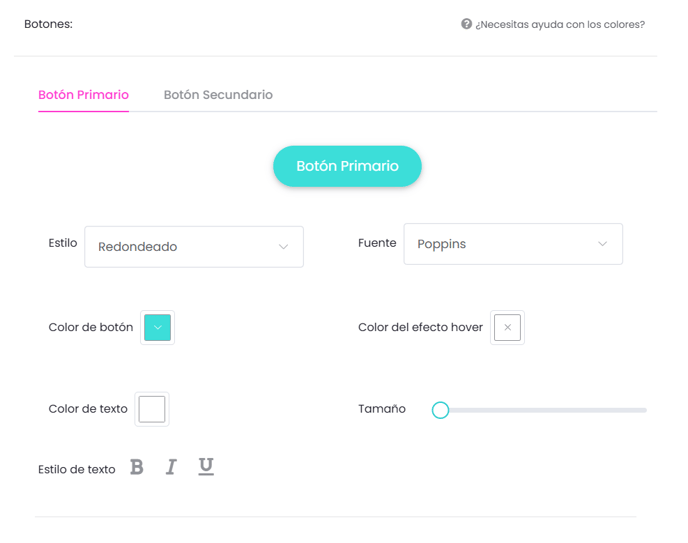Open the Redondeado style combo box
The height and width of the screenshot is (543, 688).
coord(194,247)
